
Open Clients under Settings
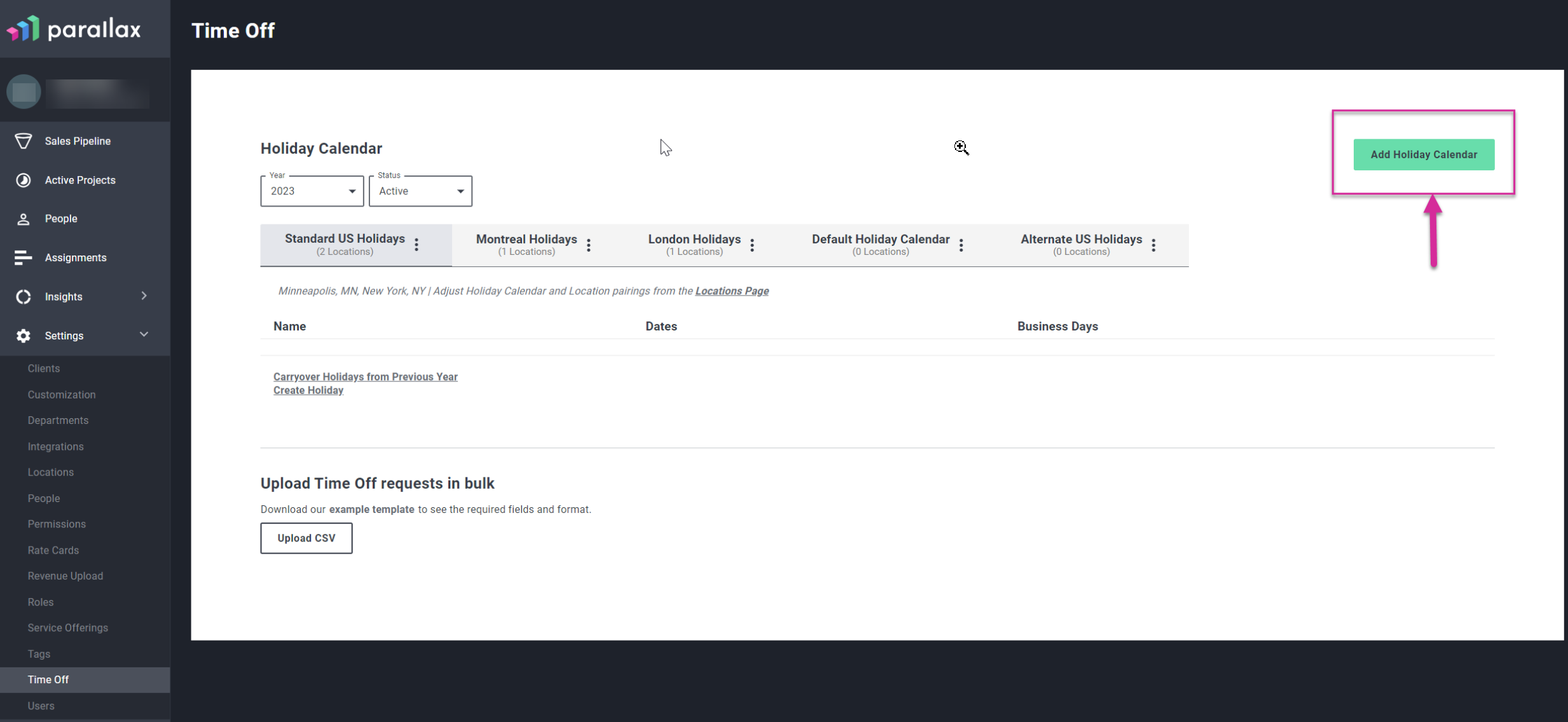[x=44, y=369]
